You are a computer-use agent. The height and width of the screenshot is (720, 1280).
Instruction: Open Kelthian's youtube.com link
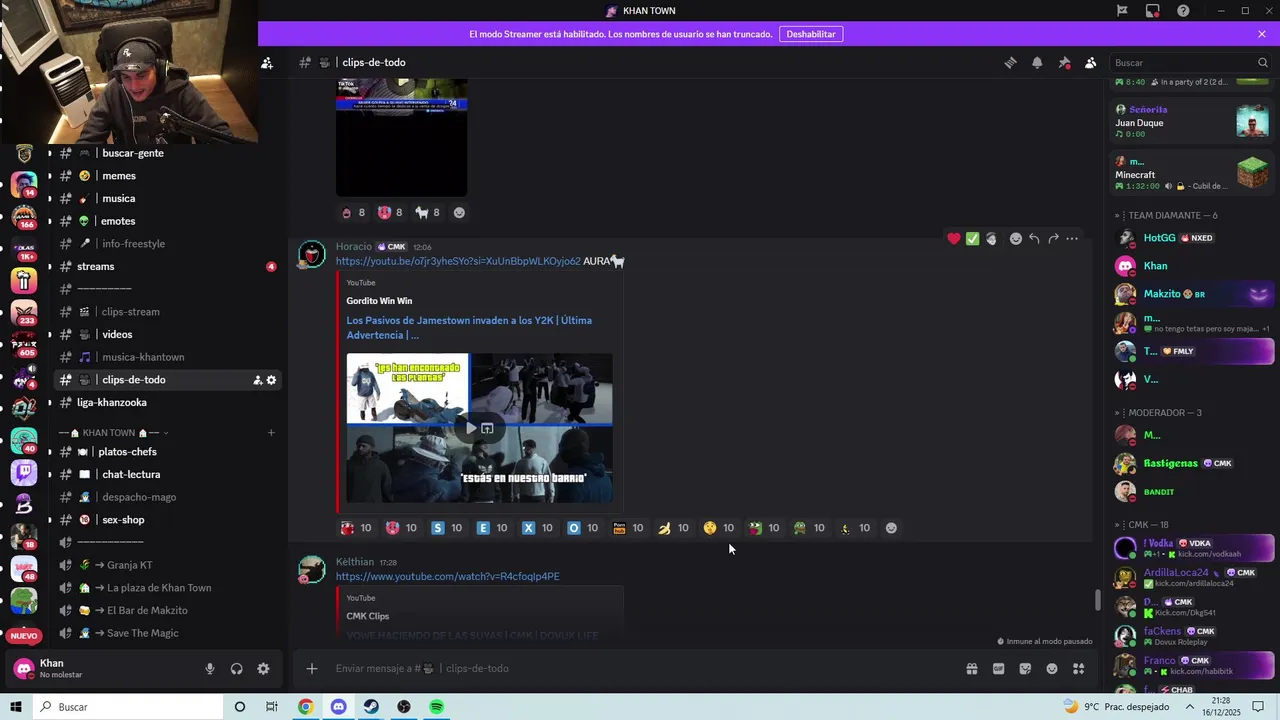coord(448,577)
